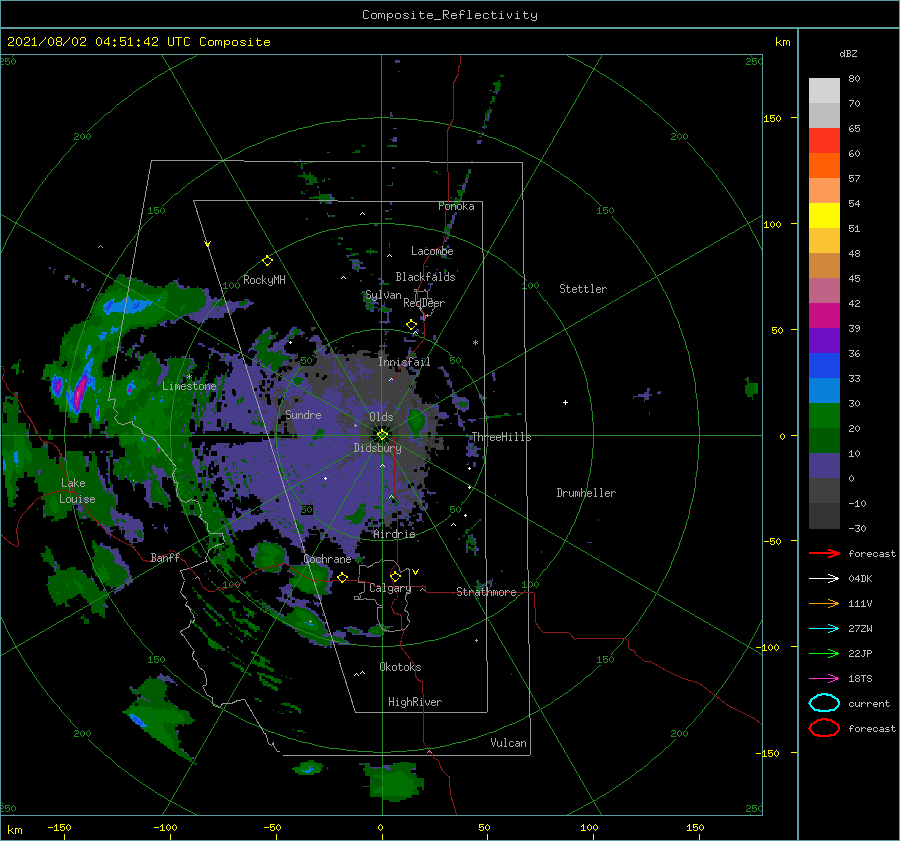Select the white 04DK arrow icon
The image size is (900, 841).
pos(824,579)
